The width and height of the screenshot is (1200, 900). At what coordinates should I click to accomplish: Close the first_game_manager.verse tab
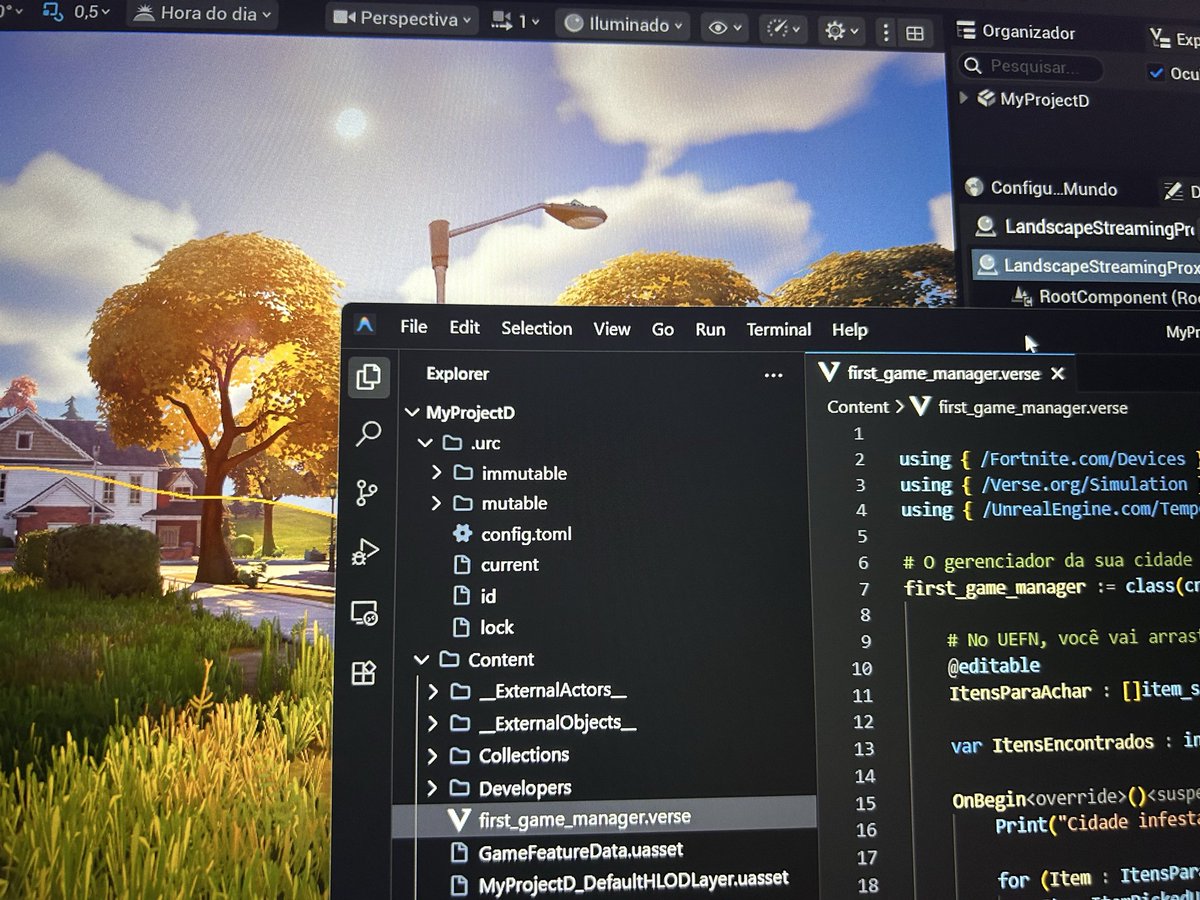point(1057,374)
